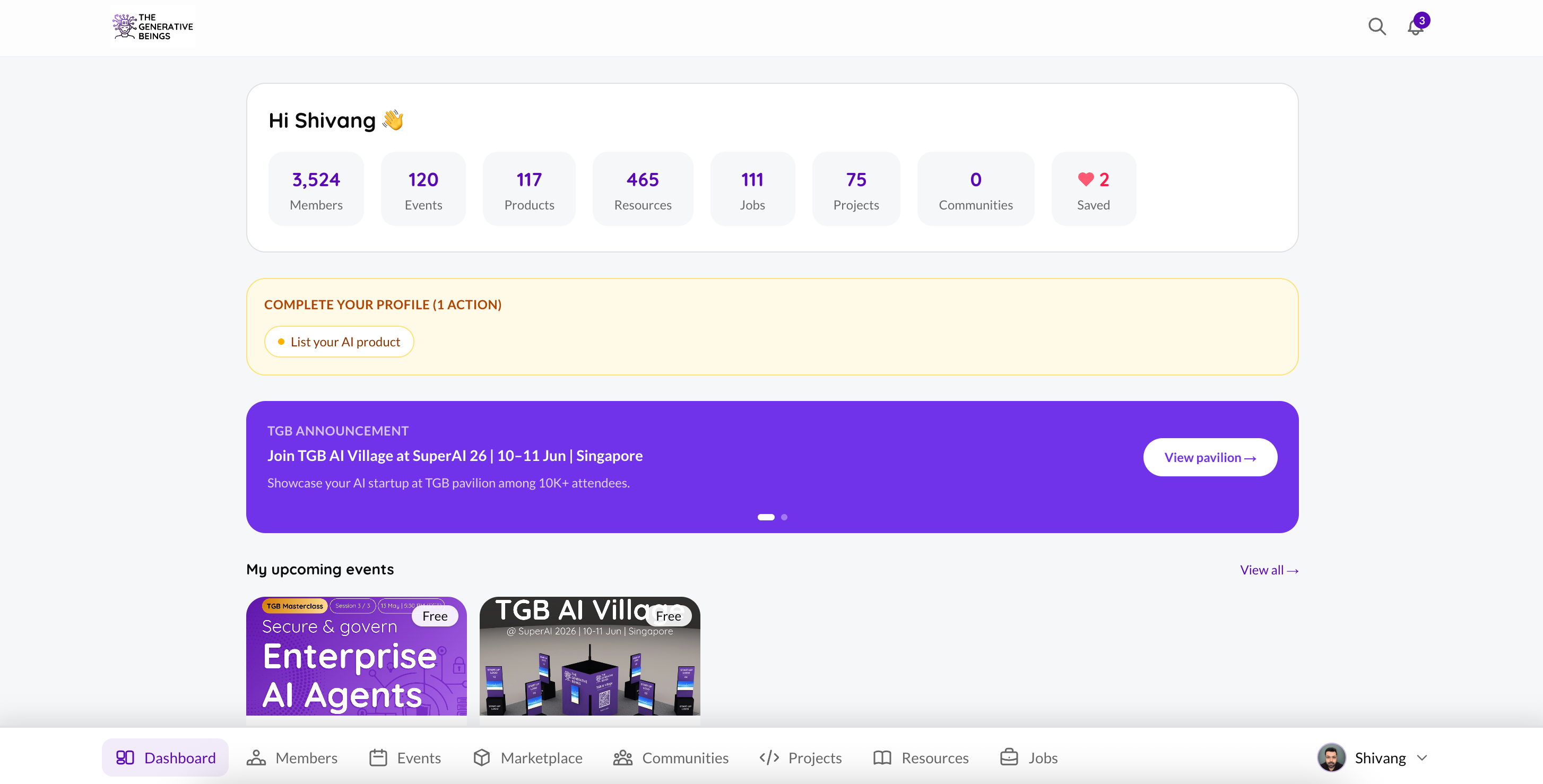Click the TGB ANNOUNCEMENT label
Viewport: 1543px width, 784px height.
click(338, 431)
